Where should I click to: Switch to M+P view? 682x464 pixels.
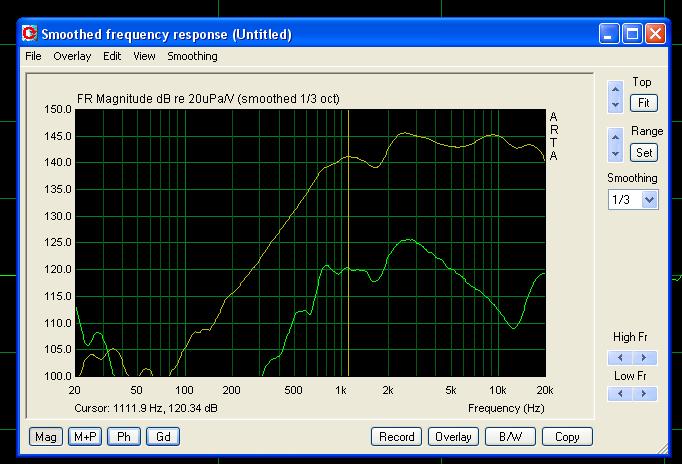(x=85, y=437)
